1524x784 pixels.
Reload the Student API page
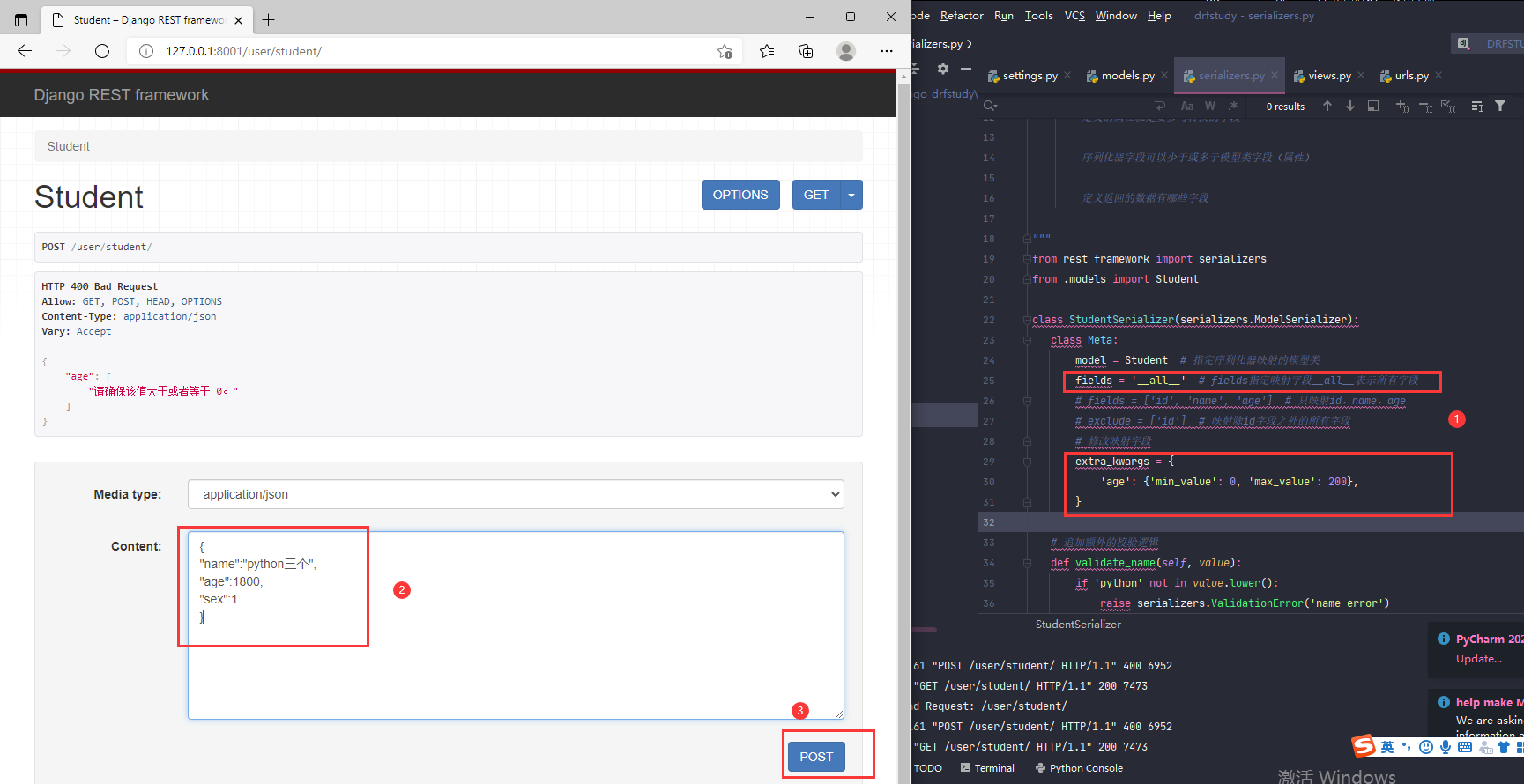point(102,51)
